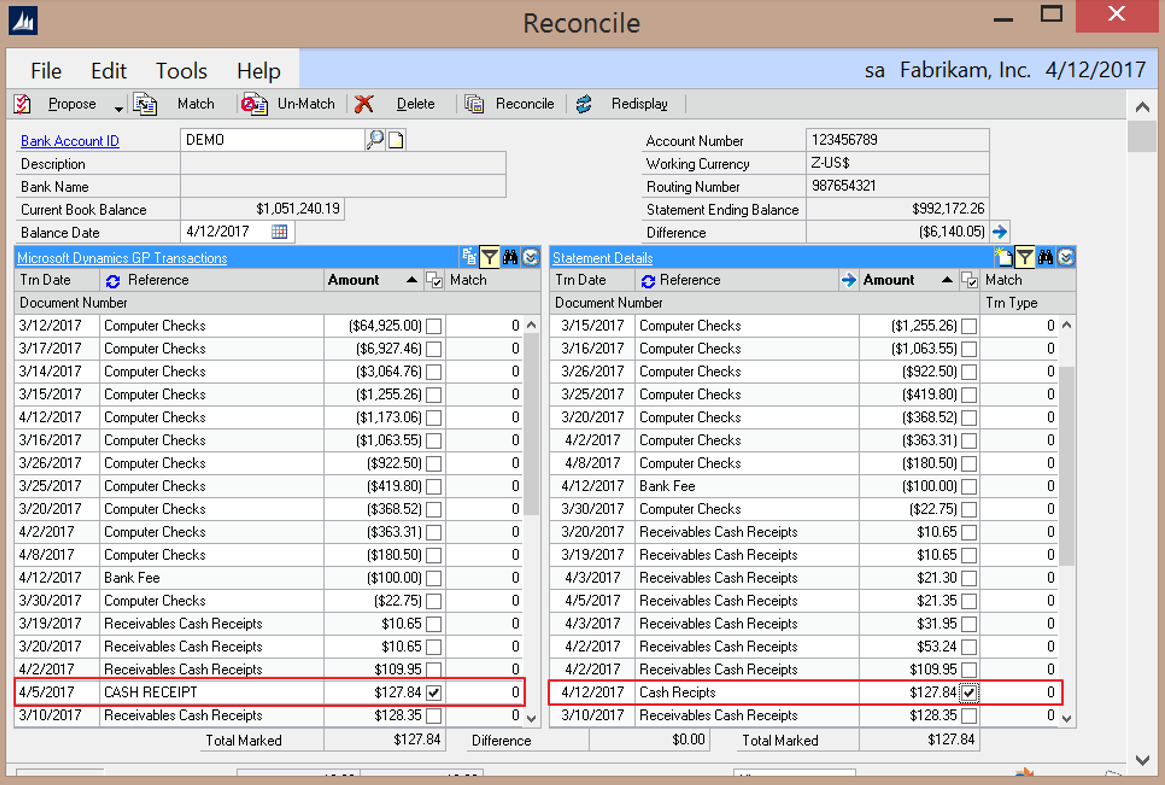The height and width of the screenshot is (785, 1165).
Task: Click into the Bank Account ID field
Action: pos(272,140)
